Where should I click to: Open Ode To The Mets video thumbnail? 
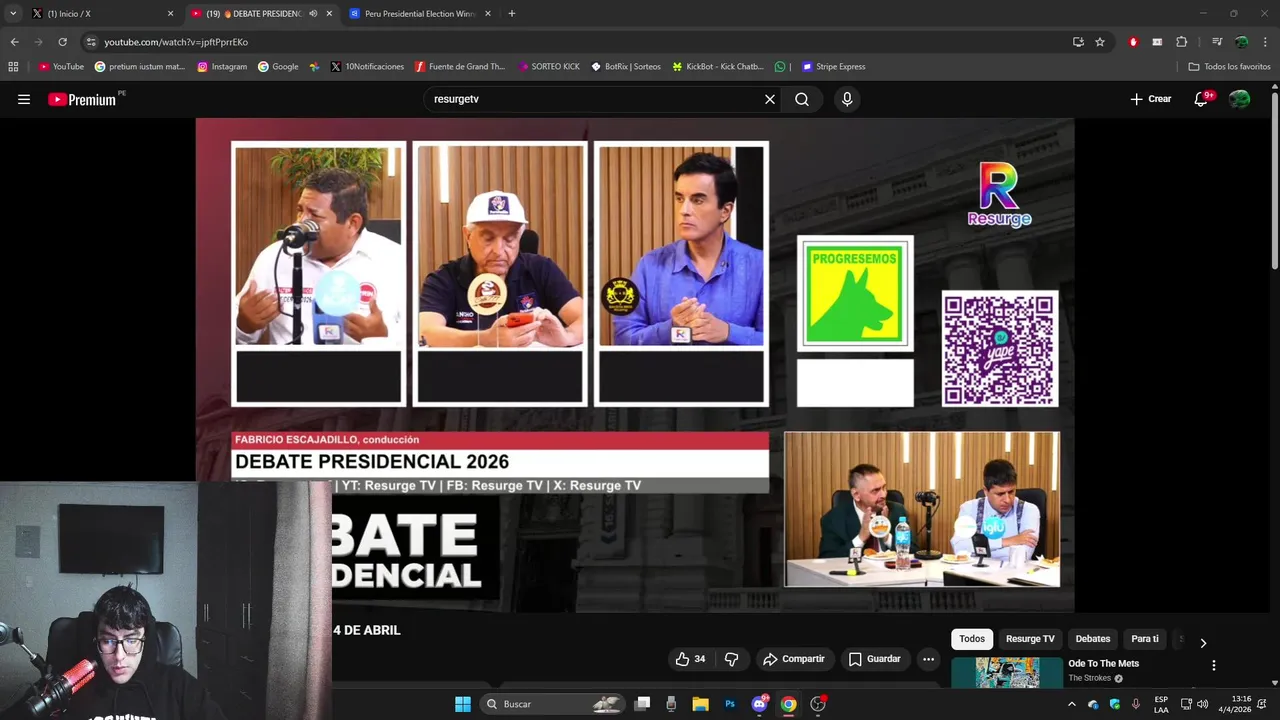coord(1007,673)
